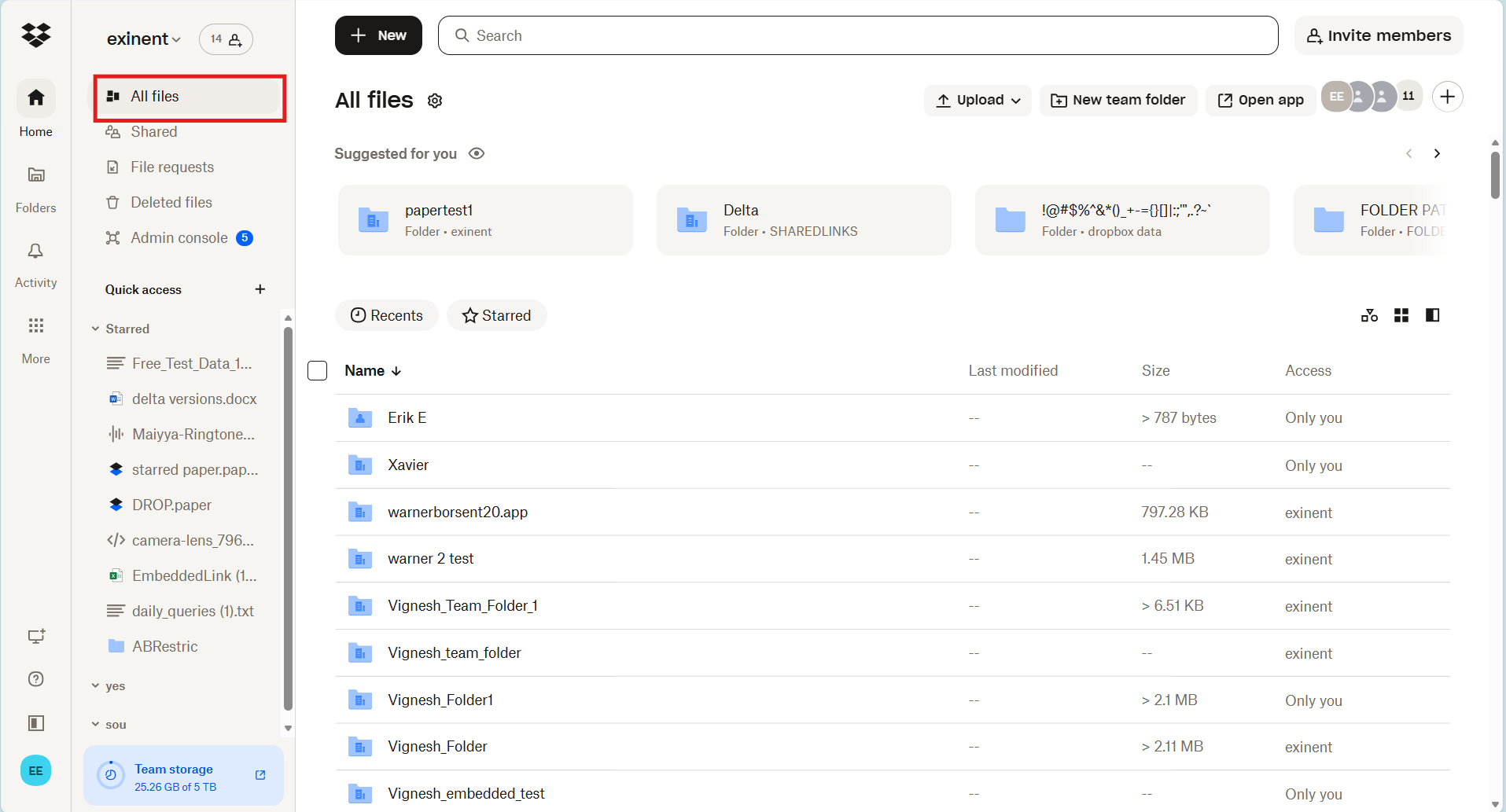Viewport: 1506px width, 812px height.
Task: Select the Home icon in sidebar
Action: click(35, 97)
